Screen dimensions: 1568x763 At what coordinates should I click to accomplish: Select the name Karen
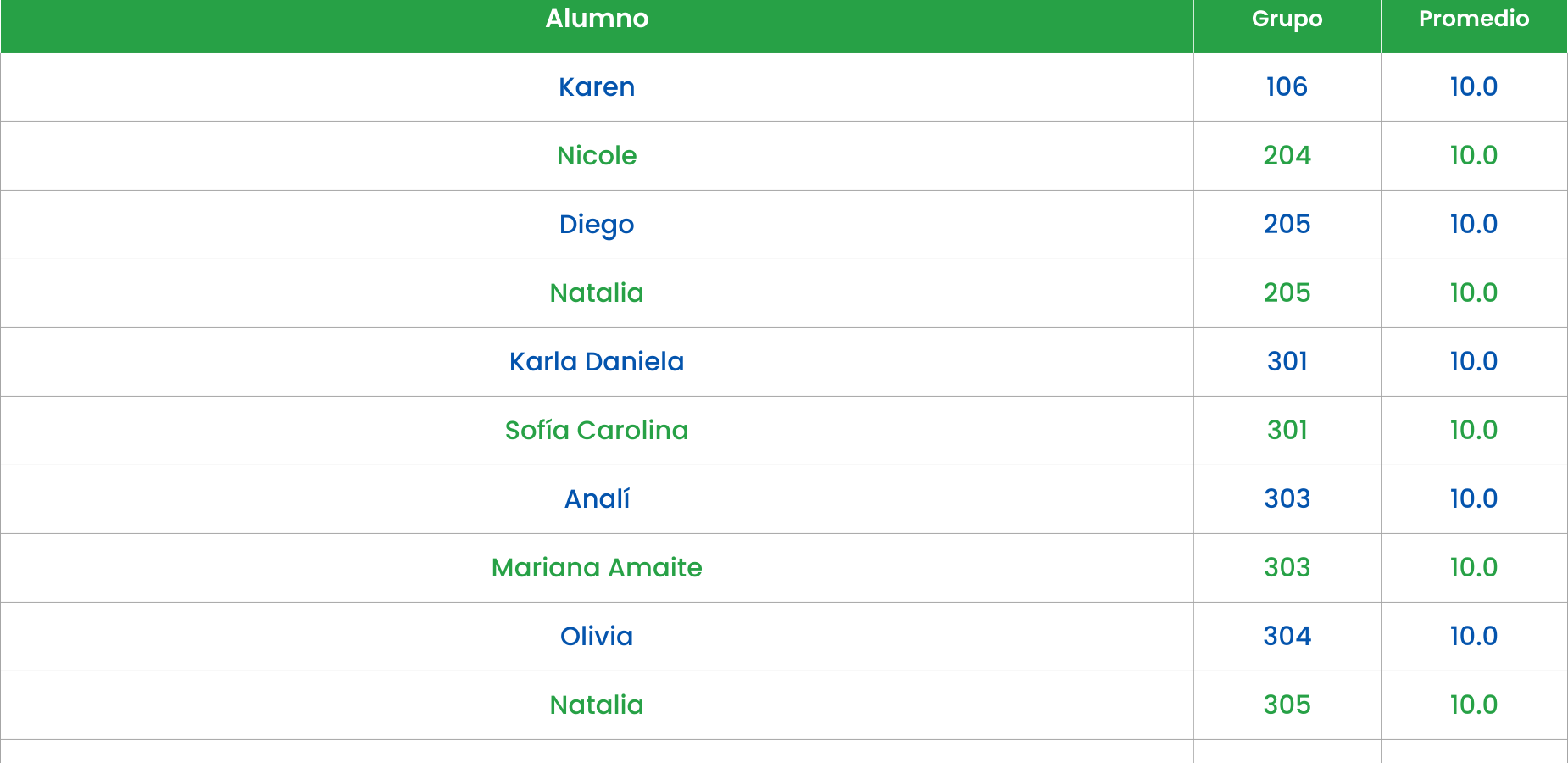click(597, 87)
